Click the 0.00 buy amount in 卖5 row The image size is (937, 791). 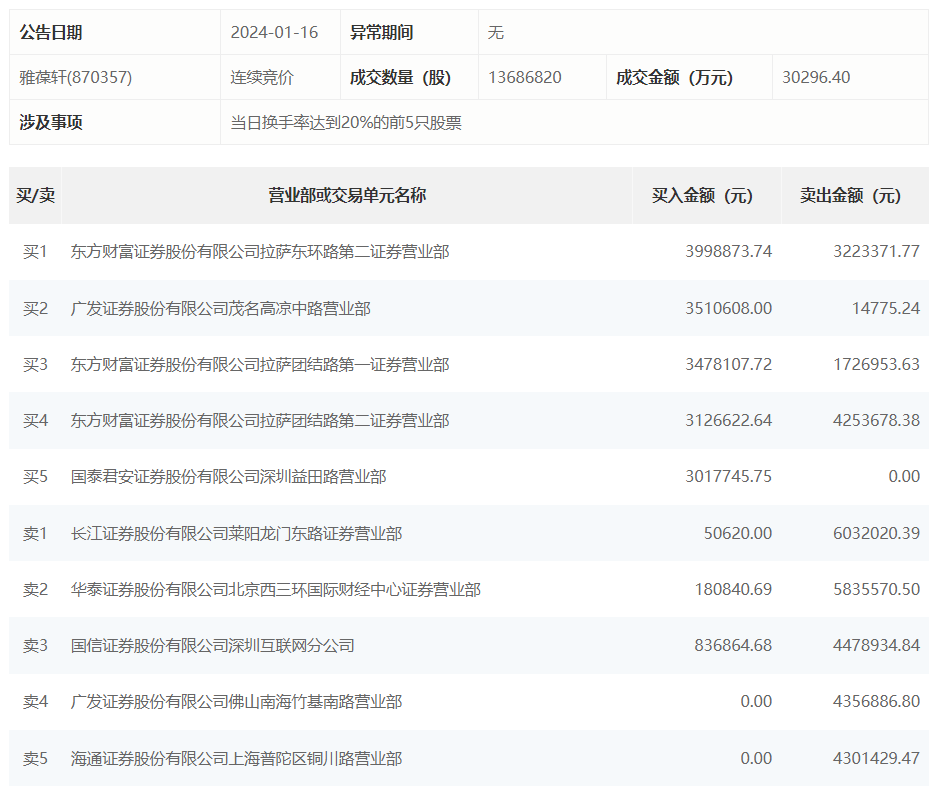click(x=756, y=759)
